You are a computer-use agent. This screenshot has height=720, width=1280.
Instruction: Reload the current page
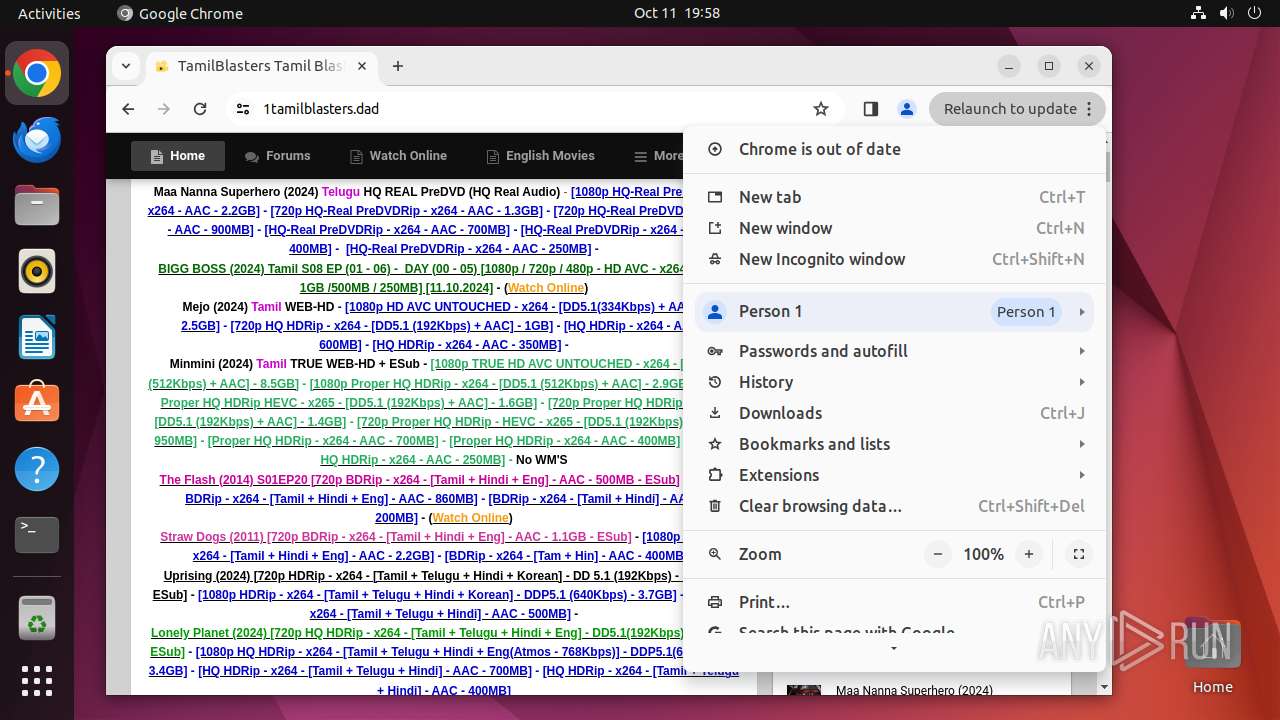pyautogui.click(x=200, y=109)
